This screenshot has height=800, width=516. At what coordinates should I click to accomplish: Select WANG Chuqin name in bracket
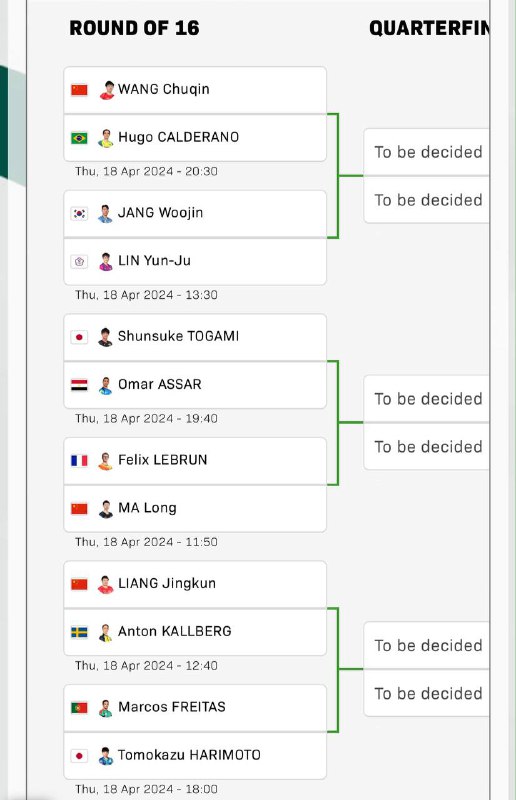click(x=164, y=89)
